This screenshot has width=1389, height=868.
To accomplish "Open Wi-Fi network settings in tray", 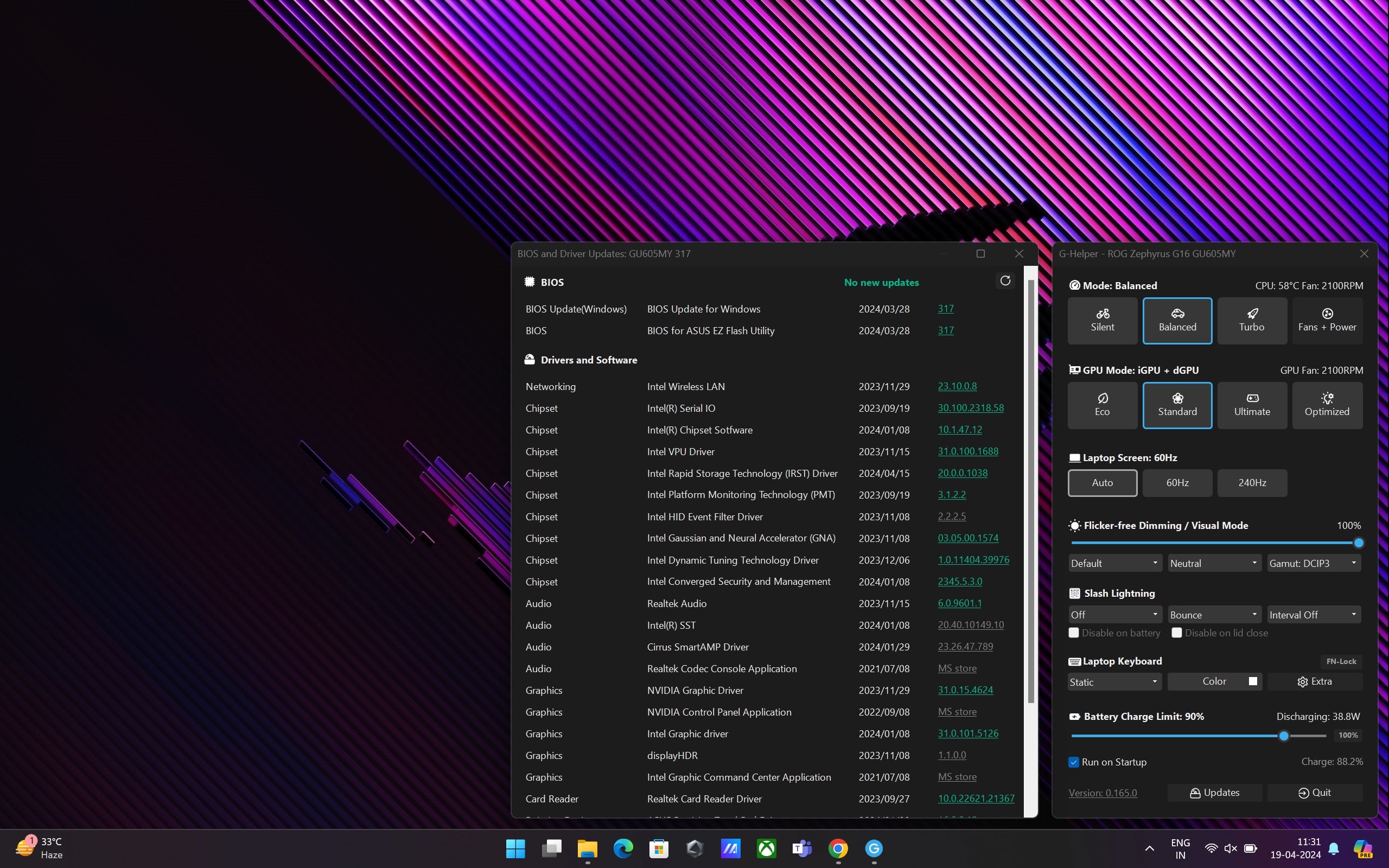I will (x=1211, y=848).
